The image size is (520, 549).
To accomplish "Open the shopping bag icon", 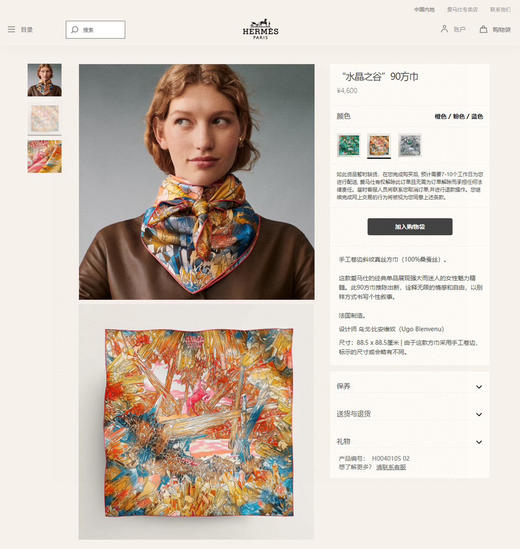I will (x=483, y=29).
